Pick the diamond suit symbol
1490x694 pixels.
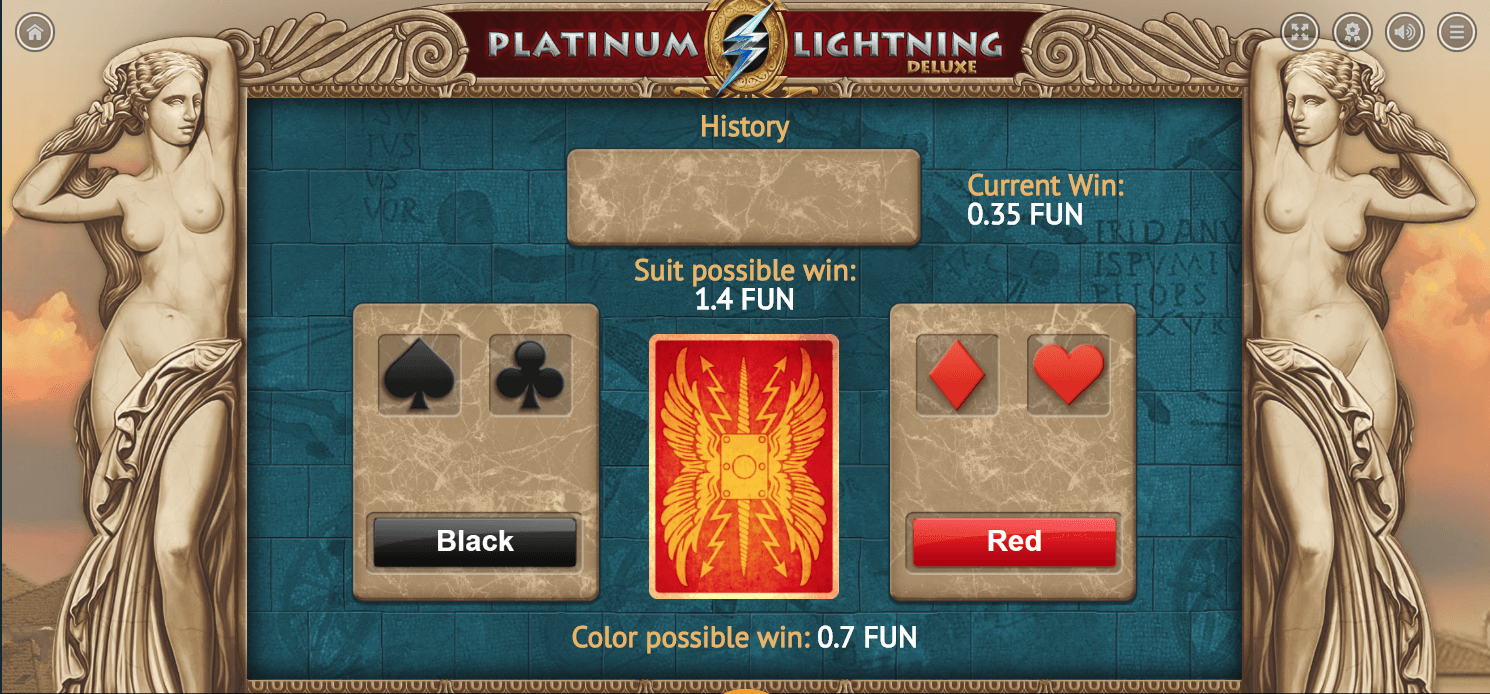[x=957, y=375]
